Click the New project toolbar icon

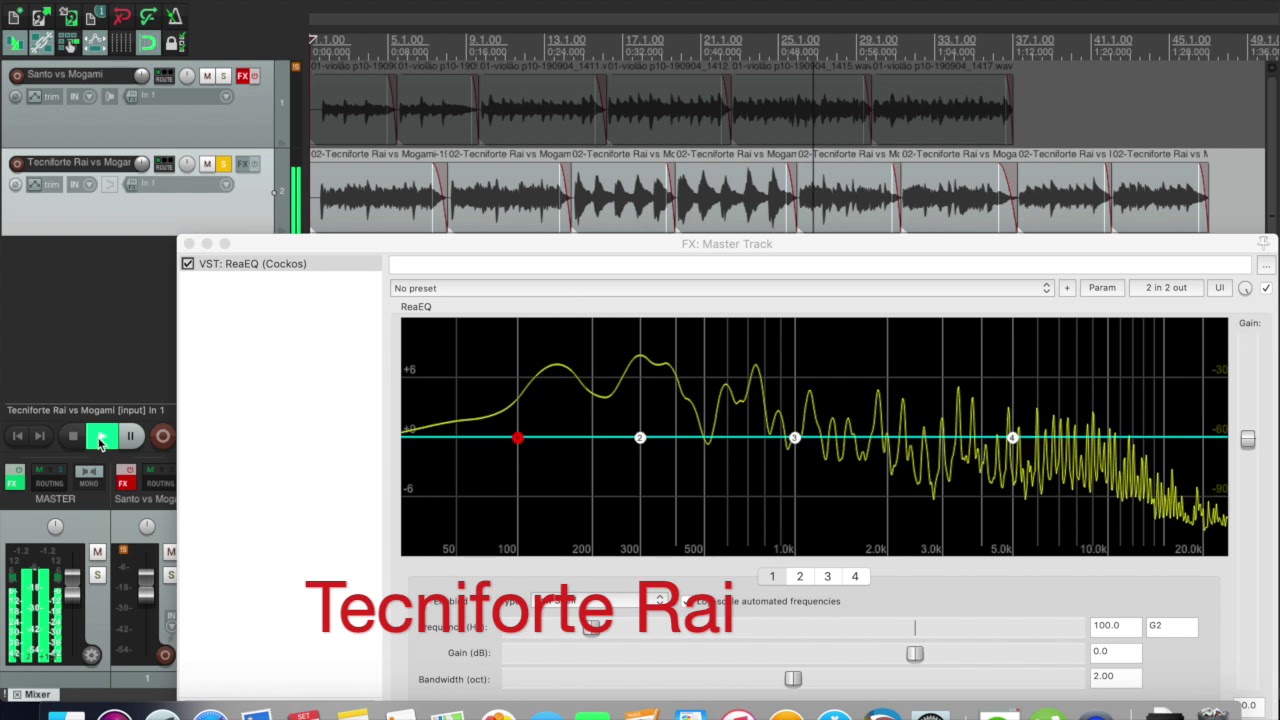coord(14,17)
